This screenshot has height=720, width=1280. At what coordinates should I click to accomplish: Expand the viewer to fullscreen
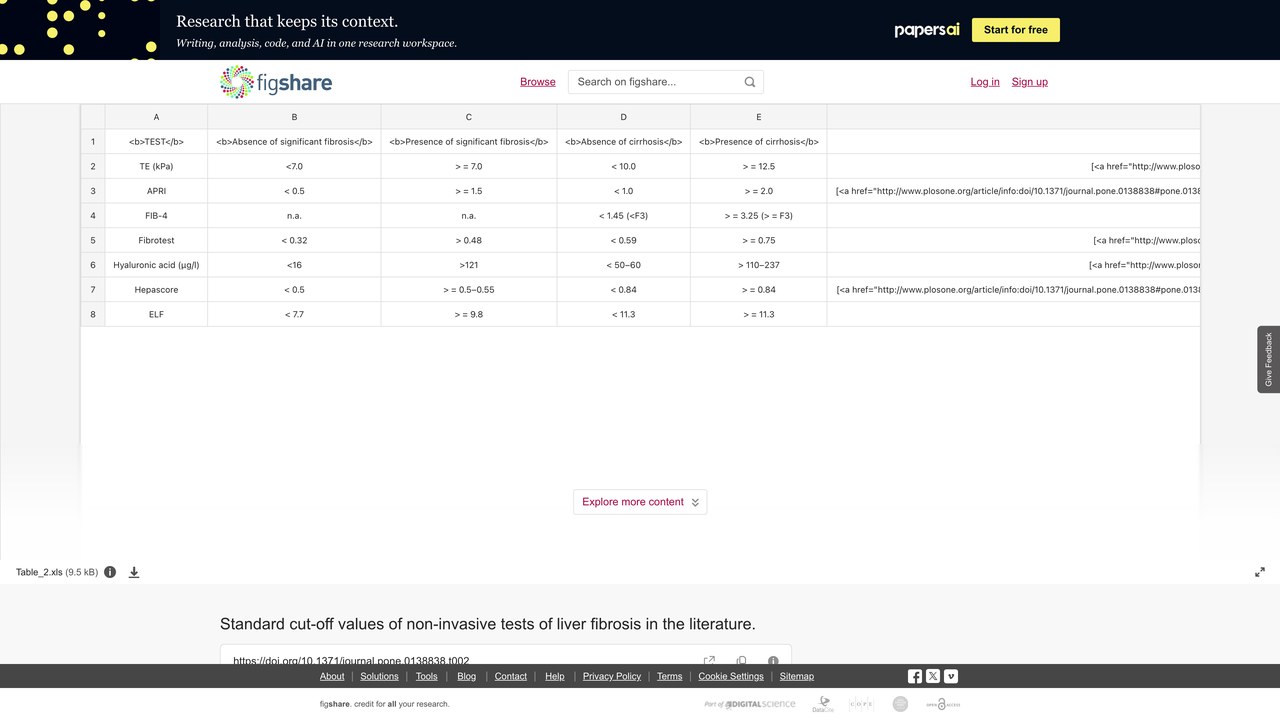point(1260,572)
